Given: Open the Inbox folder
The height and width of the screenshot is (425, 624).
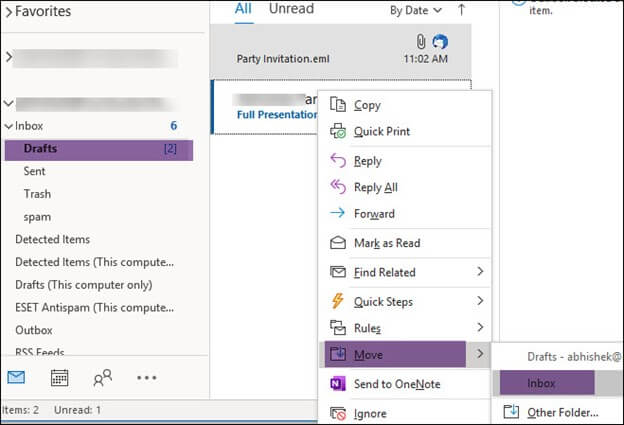Looking at the screenshot, I should pyautogui.click(x=29, y=126).
